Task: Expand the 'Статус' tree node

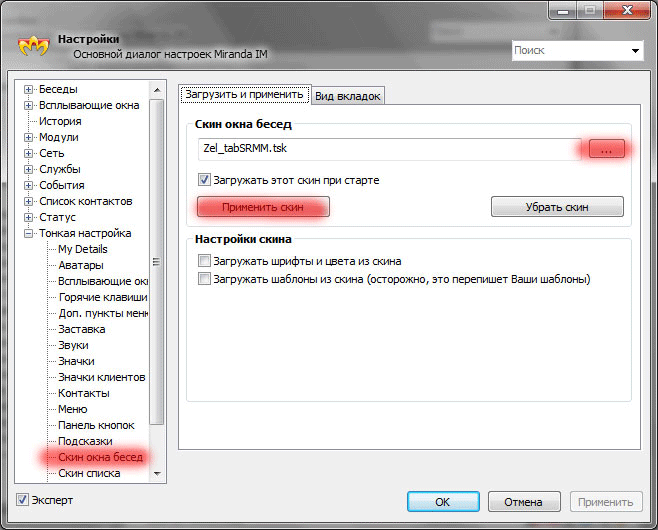Action: pos(28,217)
